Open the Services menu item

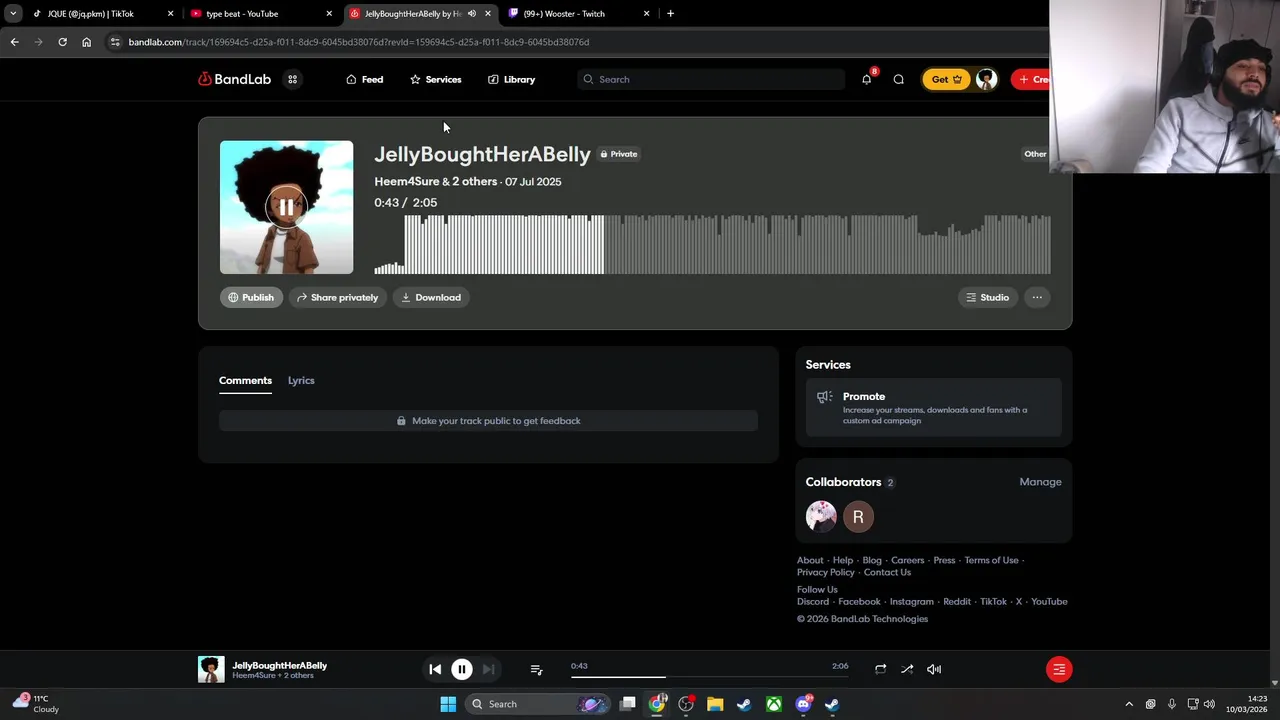(x=435, y=79)
